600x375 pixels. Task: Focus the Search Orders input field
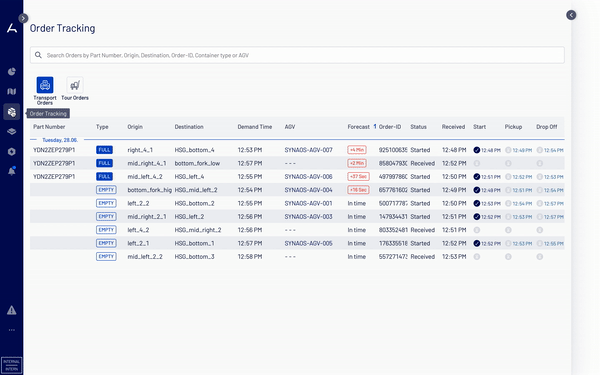297,55
